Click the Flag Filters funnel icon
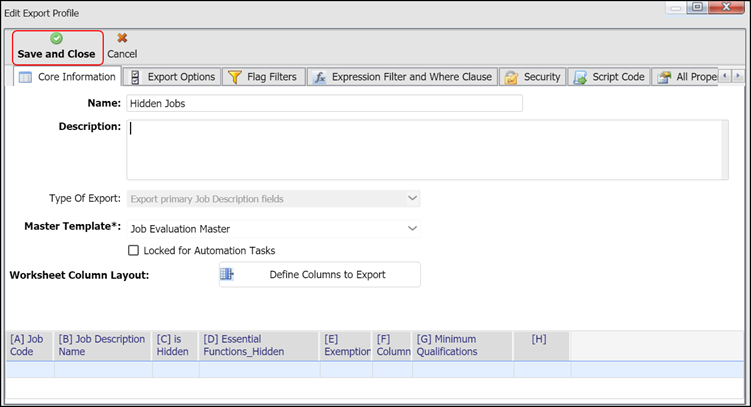The image size is (751, 407). [x=235, y=77]
